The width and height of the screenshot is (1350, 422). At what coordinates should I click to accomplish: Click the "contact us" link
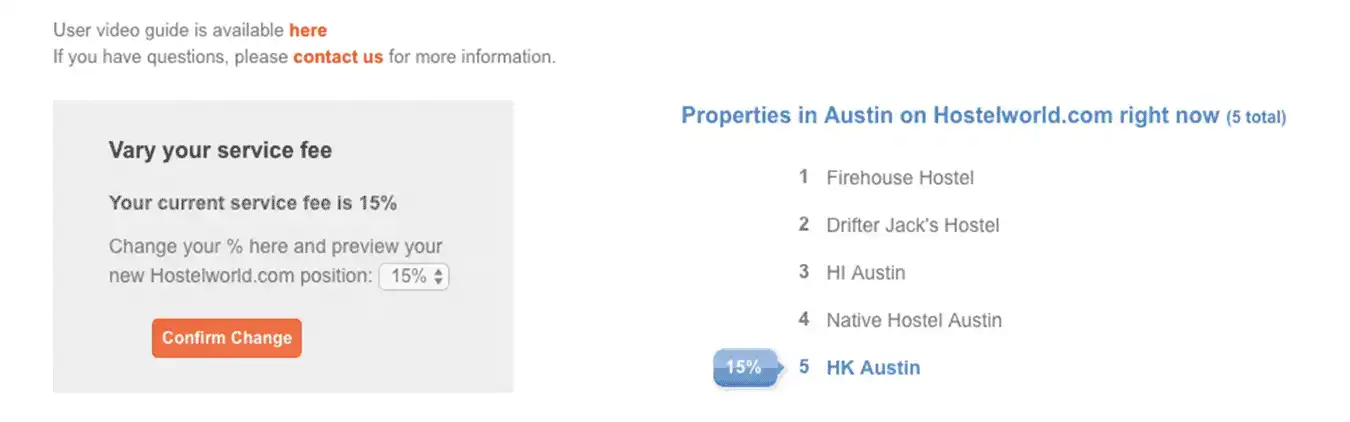[x=338, y=57]
